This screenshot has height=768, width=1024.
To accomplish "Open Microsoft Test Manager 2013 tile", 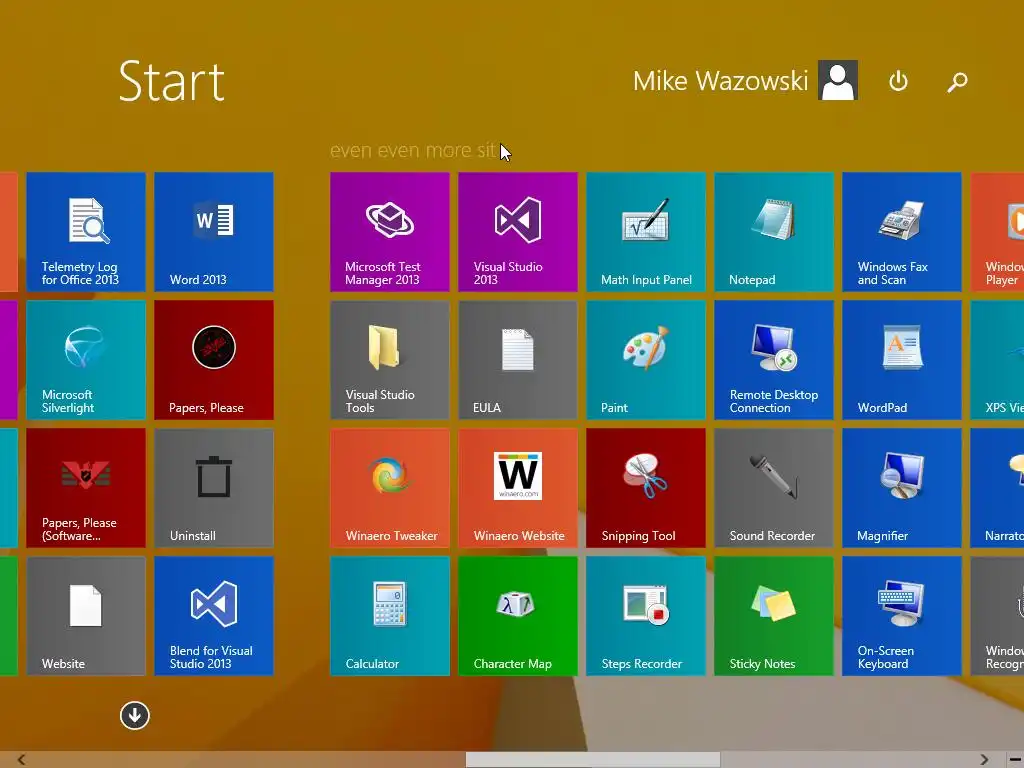I will [x=390, y=232].
